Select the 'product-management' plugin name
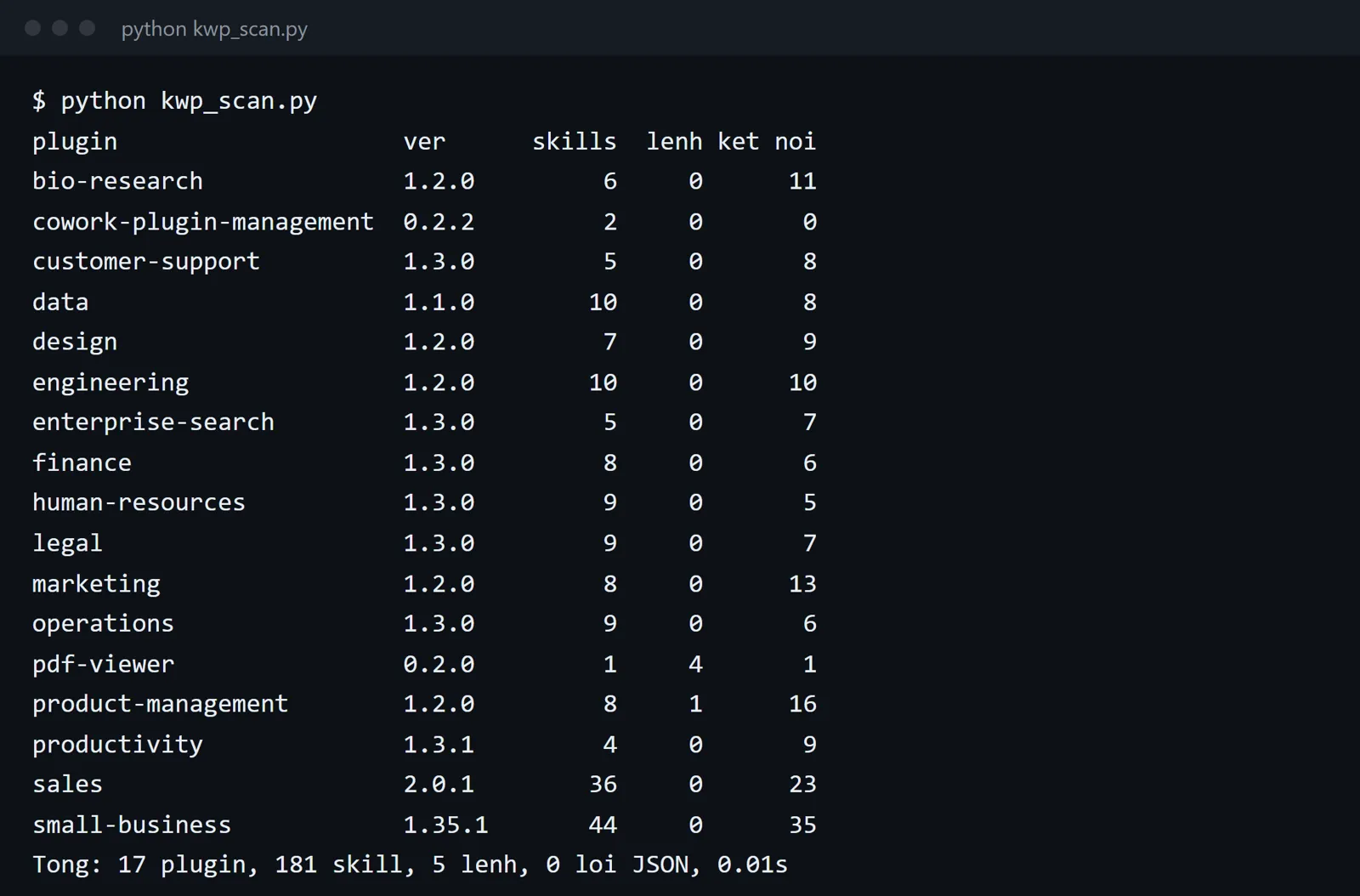1360x896 pixels. (160, 705)
